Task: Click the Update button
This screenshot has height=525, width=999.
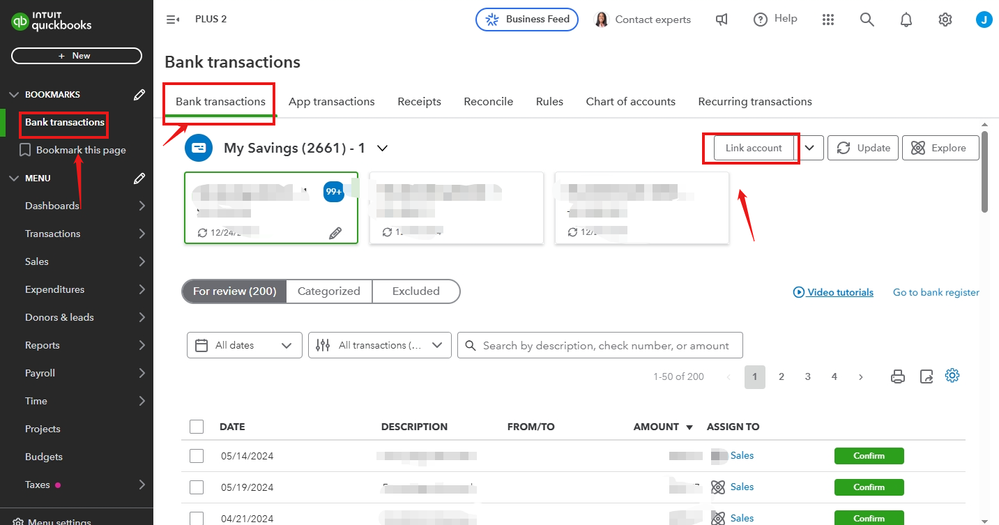Action: tap(863, 148)
